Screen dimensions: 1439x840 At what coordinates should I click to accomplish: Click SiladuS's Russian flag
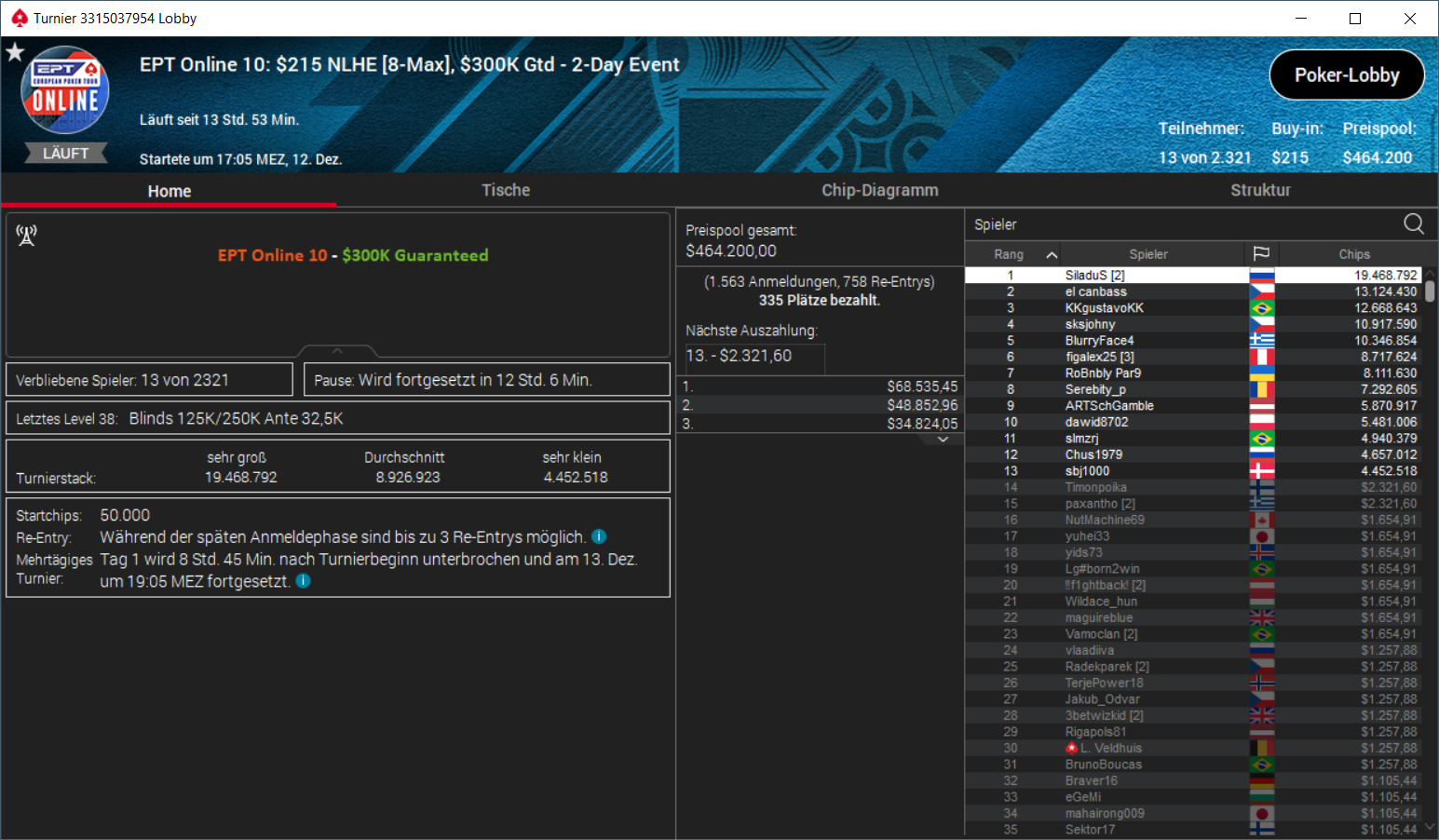point(1261,276)
